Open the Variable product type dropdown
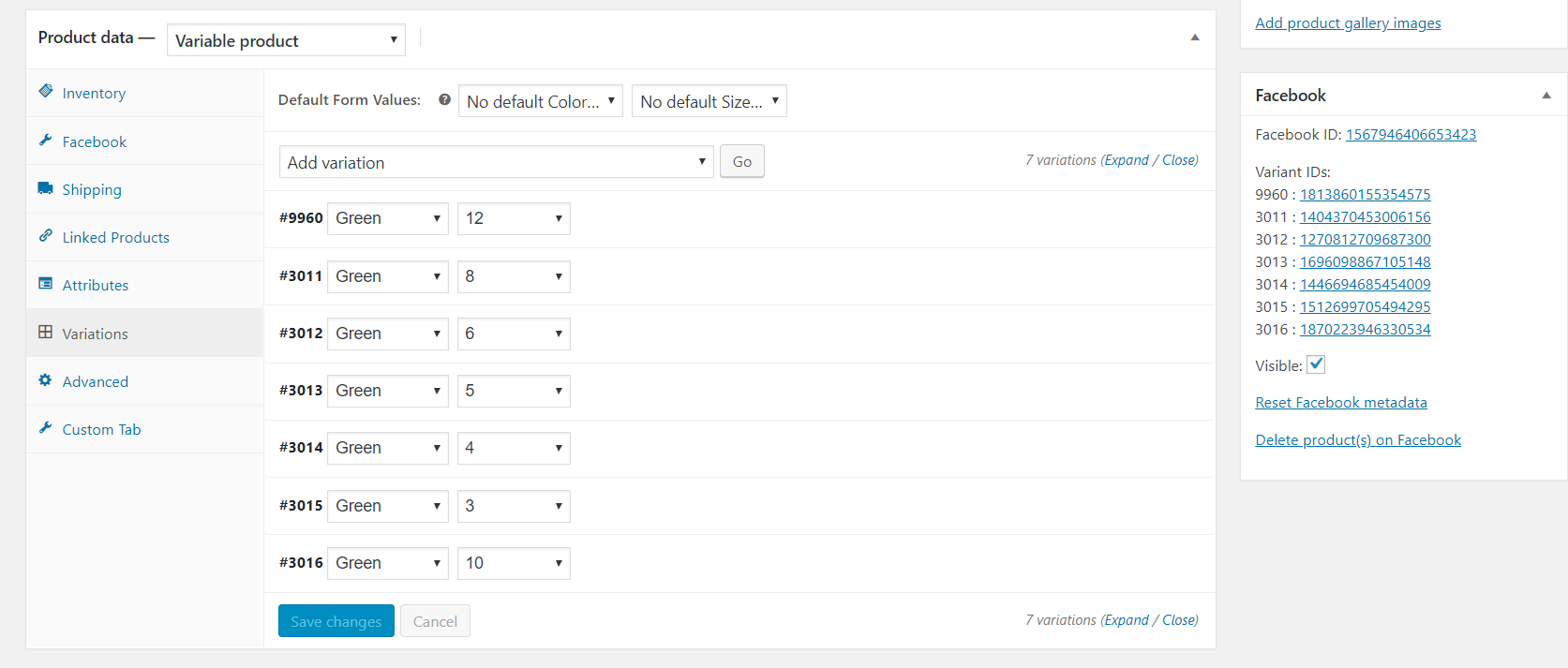The width and height of the screenshot is (1568, 668). coord(286,40)
